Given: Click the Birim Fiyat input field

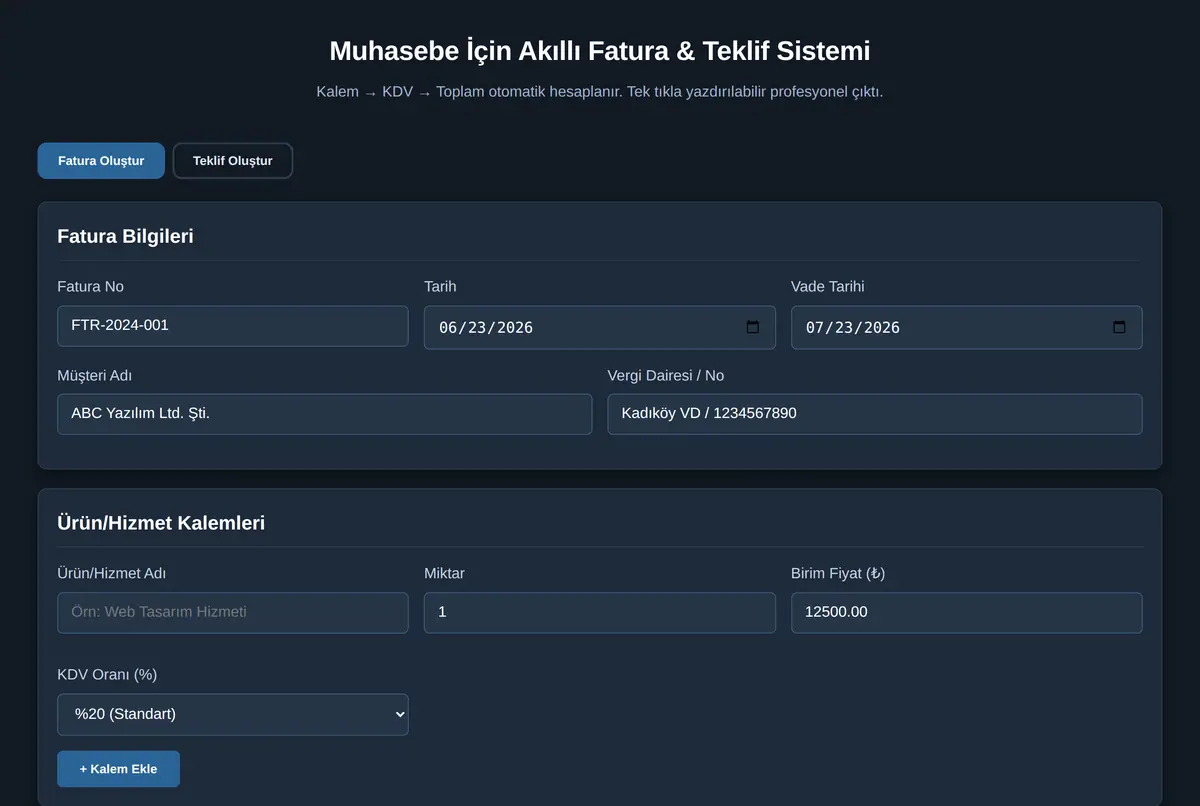Looking at the screenshot, I should [967, 613].
